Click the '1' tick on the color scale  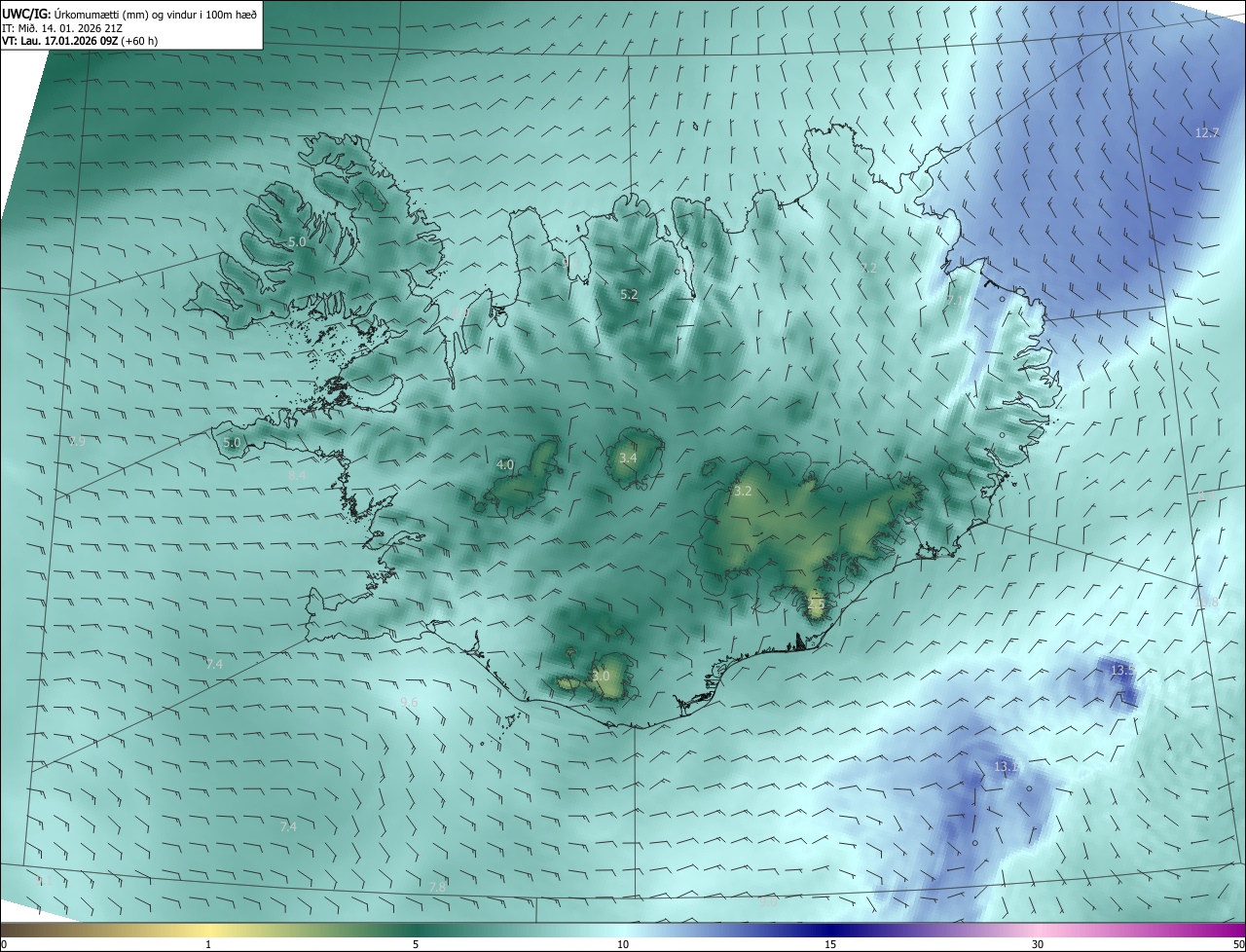tap(209, 944)
